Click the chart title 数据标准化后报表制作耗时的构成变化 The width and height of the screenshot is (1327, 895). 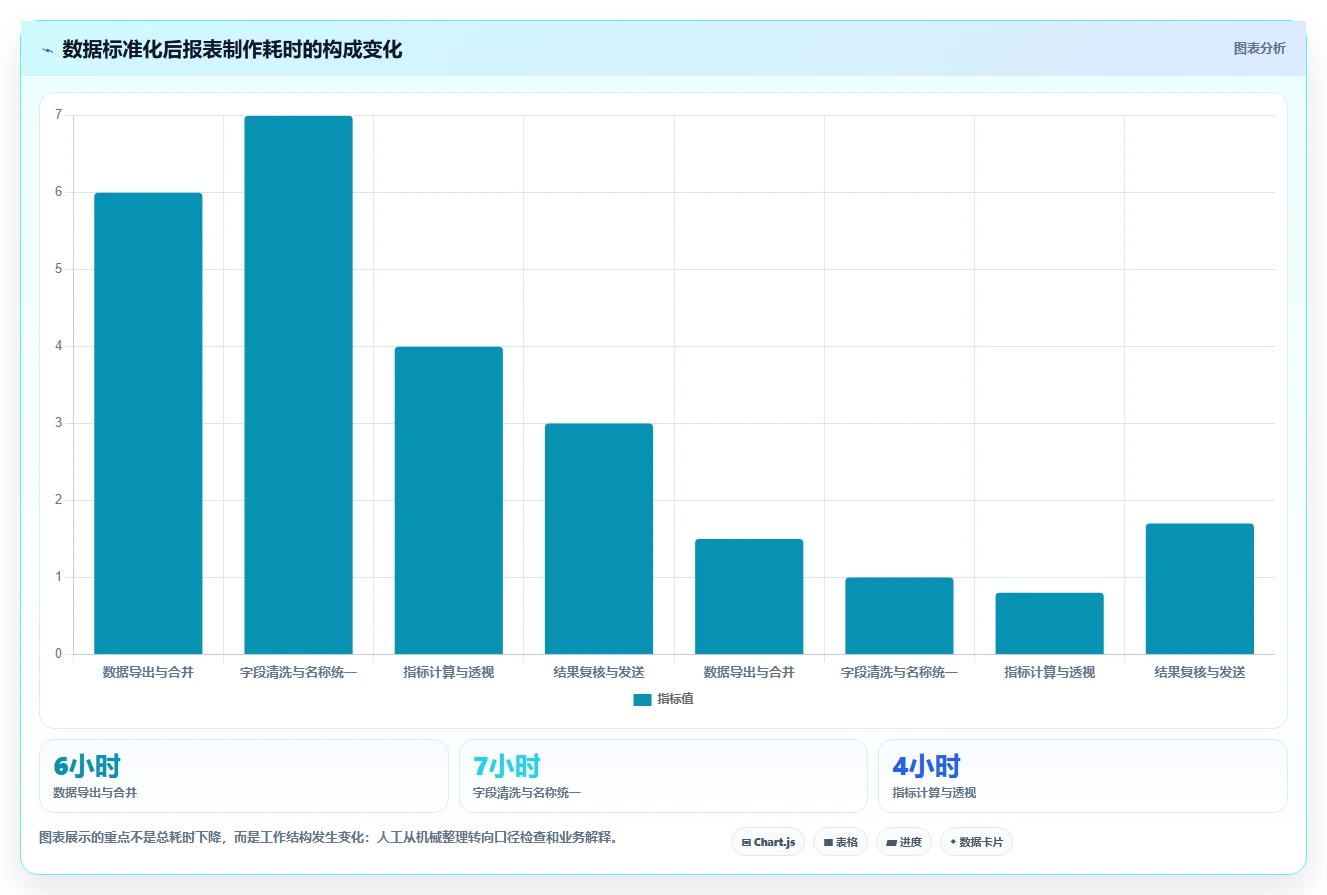pyautogui.click(x=232, y=49)
